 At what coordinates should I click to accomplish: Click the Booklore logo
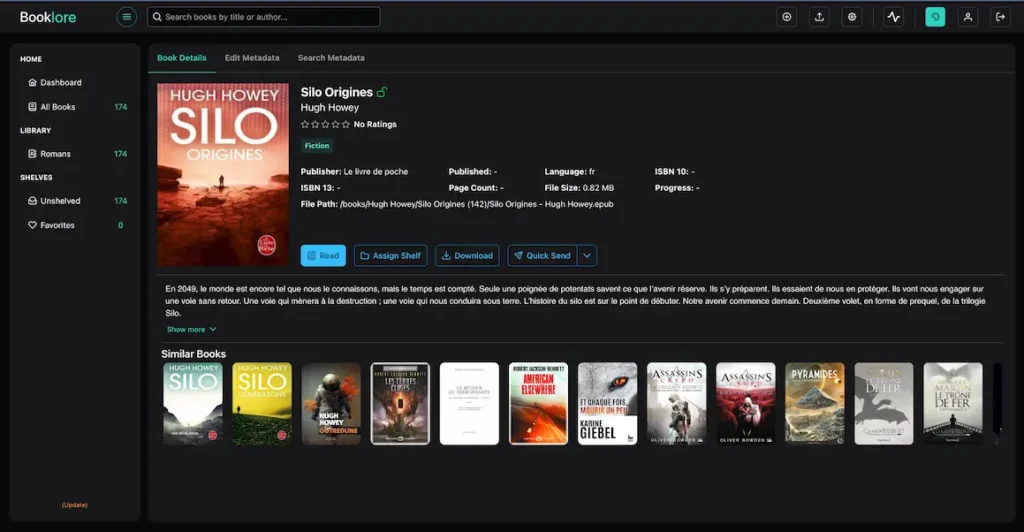pos(48,17)
